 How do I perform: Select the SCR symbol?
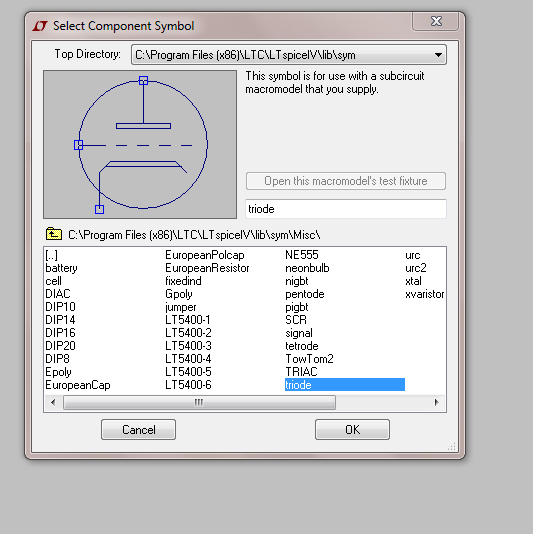[x=296, y=320]
